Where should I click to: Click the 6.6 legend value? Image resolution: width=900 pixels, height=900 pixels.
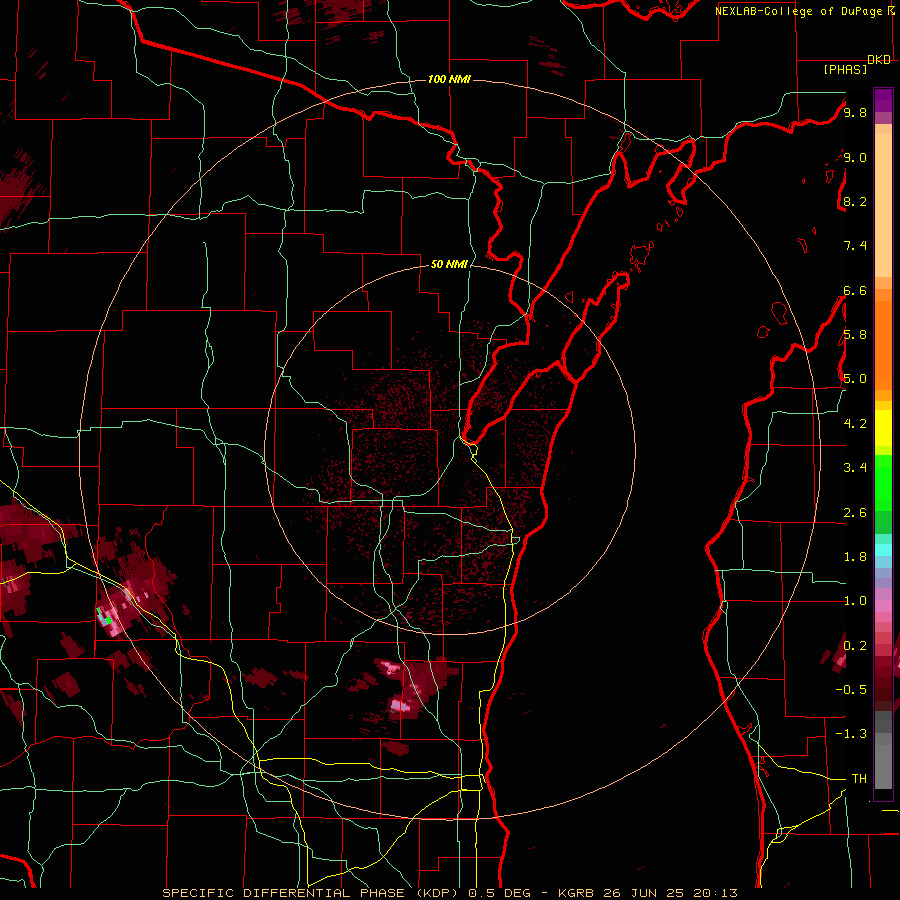coord(855,290)
